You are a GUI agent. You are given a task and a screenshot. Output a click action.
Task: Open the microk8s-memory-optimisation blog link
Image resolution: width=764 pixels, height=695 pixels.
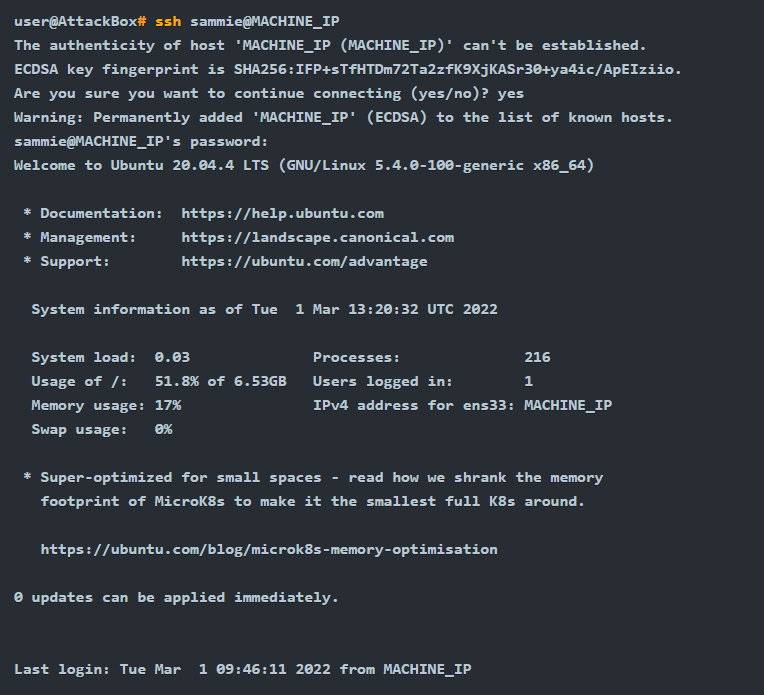(269, 549)
